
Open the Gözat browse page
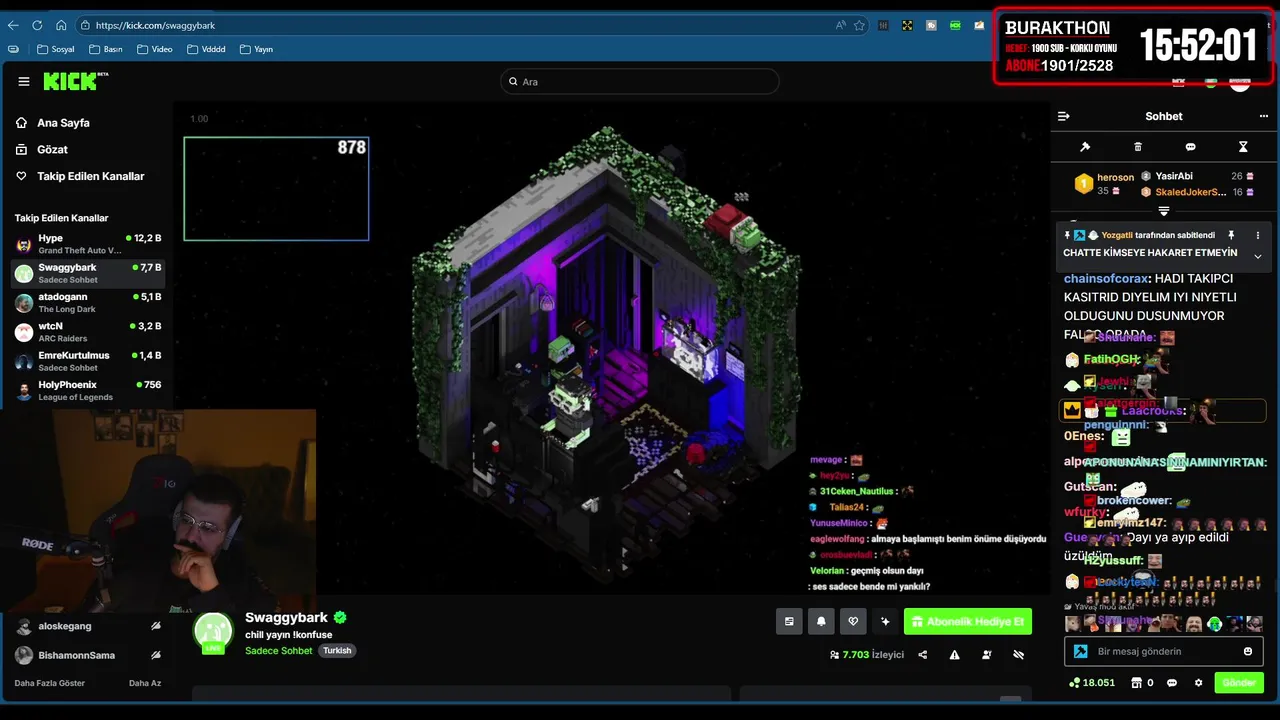(x=52, y=149)
